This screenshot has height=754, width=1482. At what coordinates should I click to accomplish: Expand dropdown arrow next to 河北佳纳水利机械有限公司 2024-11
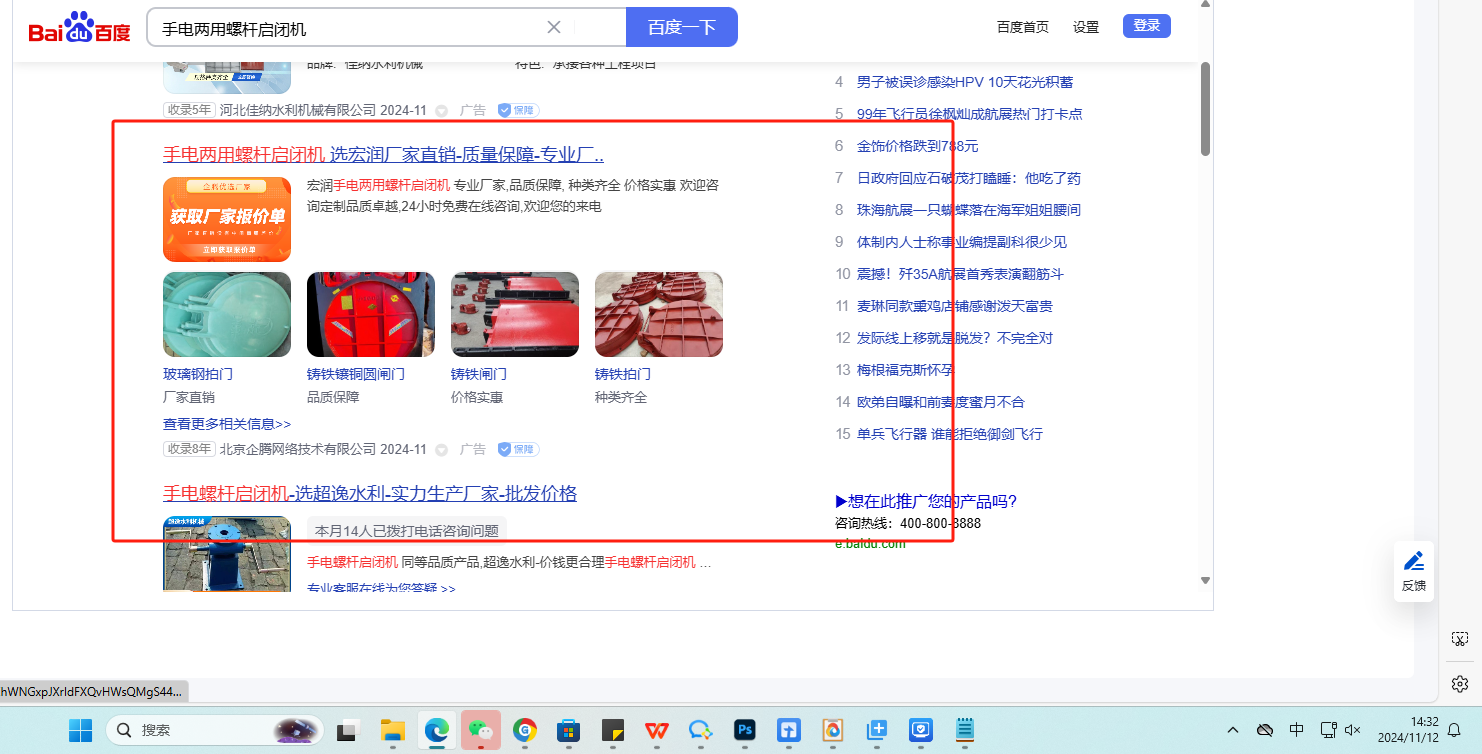tap(441, 110)
